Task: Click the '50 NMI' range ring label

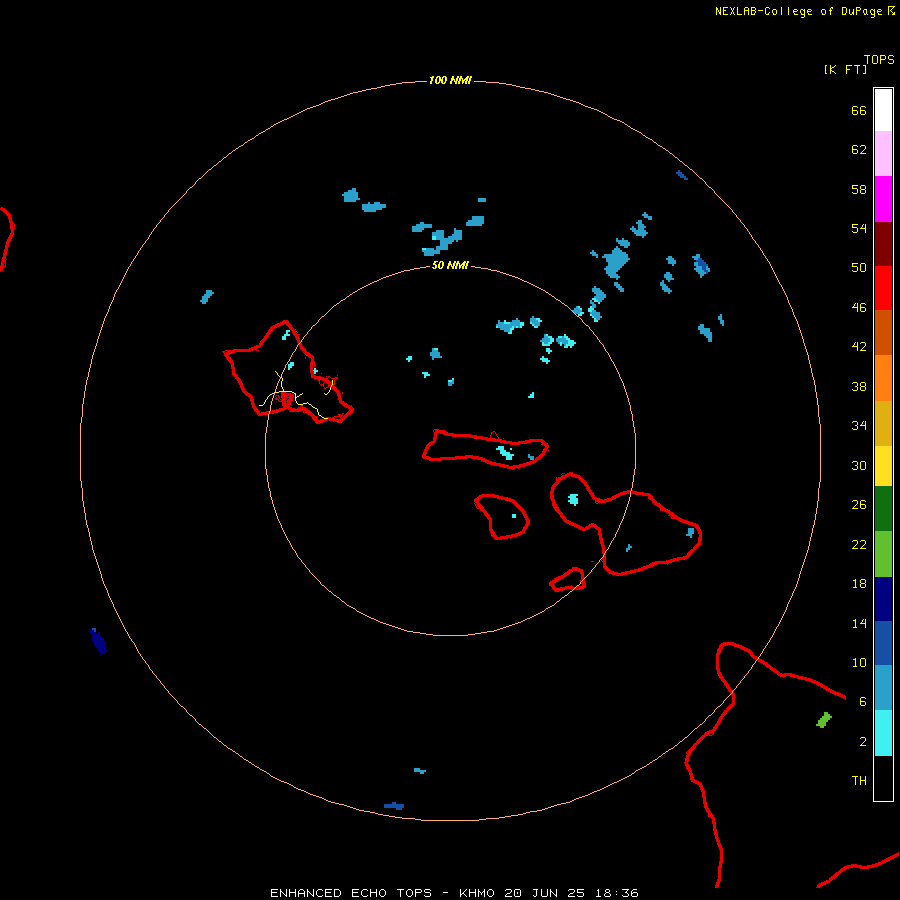Action: [x=450, y=265]
